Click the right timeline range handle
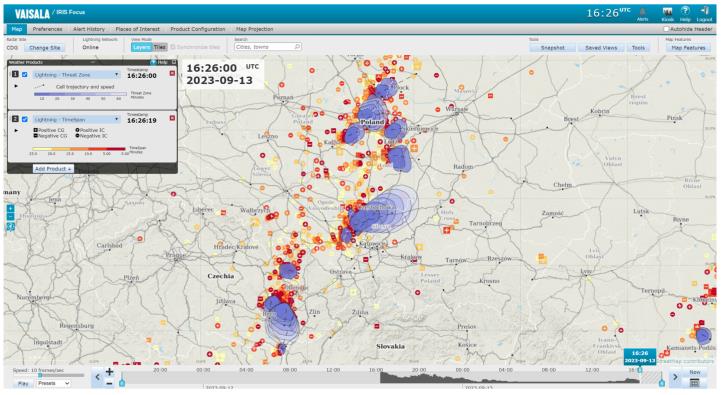Image resolution: width=722 pixels, height=395 pixels. click(662, 382)
